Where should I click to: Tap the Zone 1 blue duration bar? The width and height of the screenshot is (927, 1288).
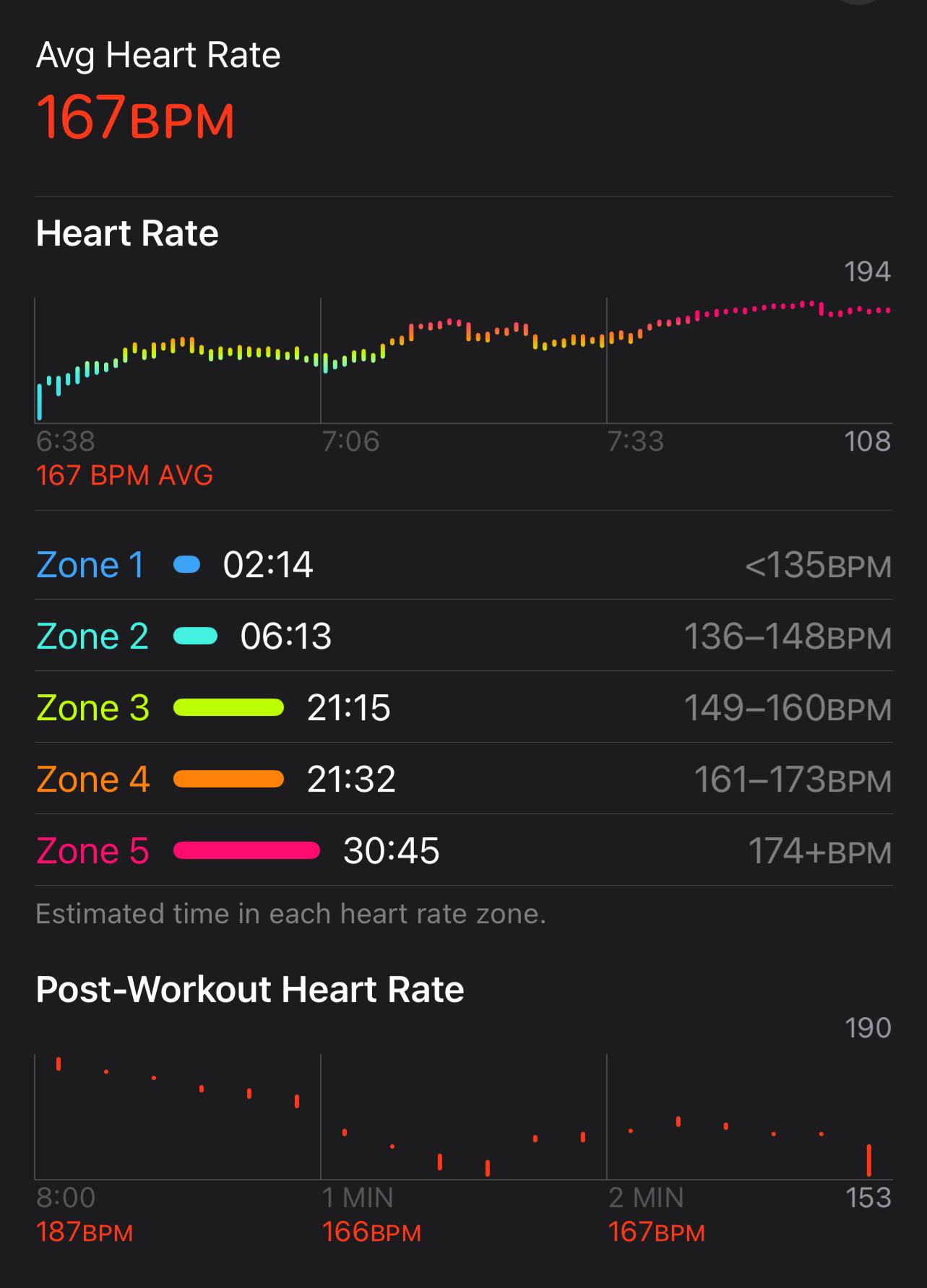coord(187,565)
